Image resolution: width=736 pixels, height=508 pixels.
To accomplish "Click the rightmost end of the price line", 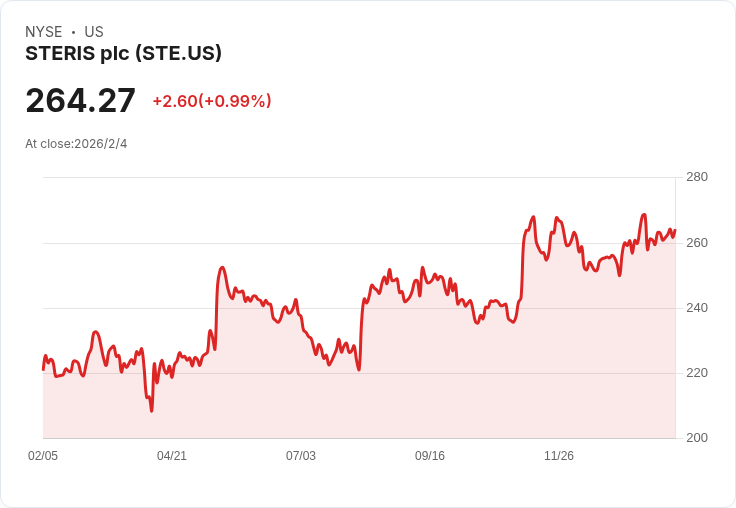I will (x=675, y=230).
